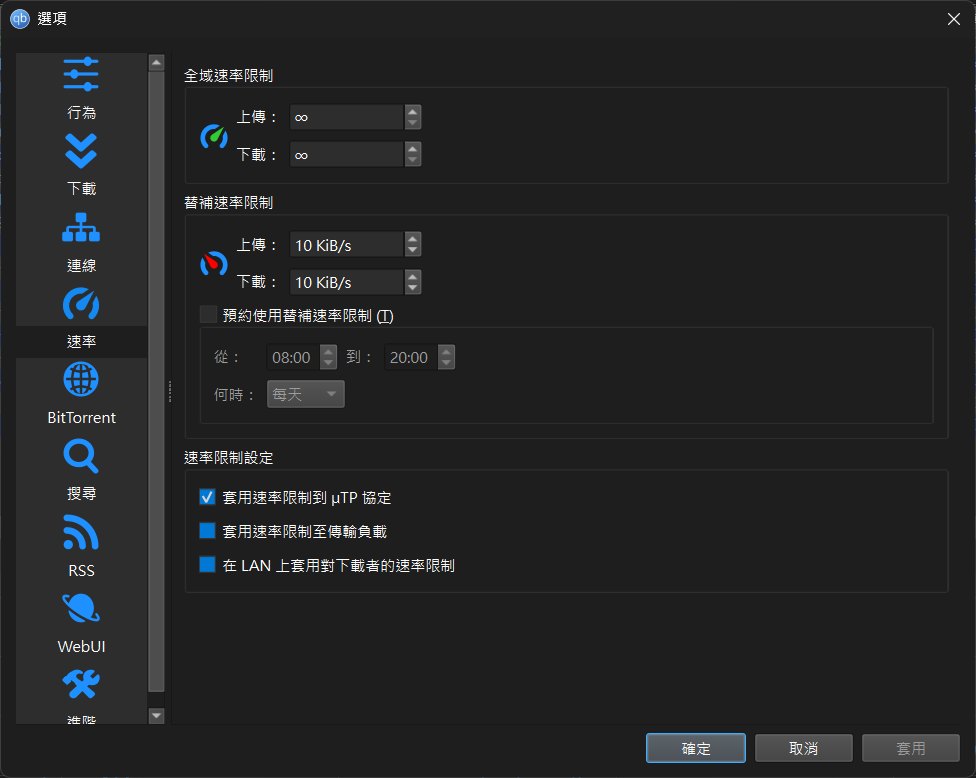Click the splitter handle beside the sidebar
The width and height of the screenshot is (976, 778).
169,391
